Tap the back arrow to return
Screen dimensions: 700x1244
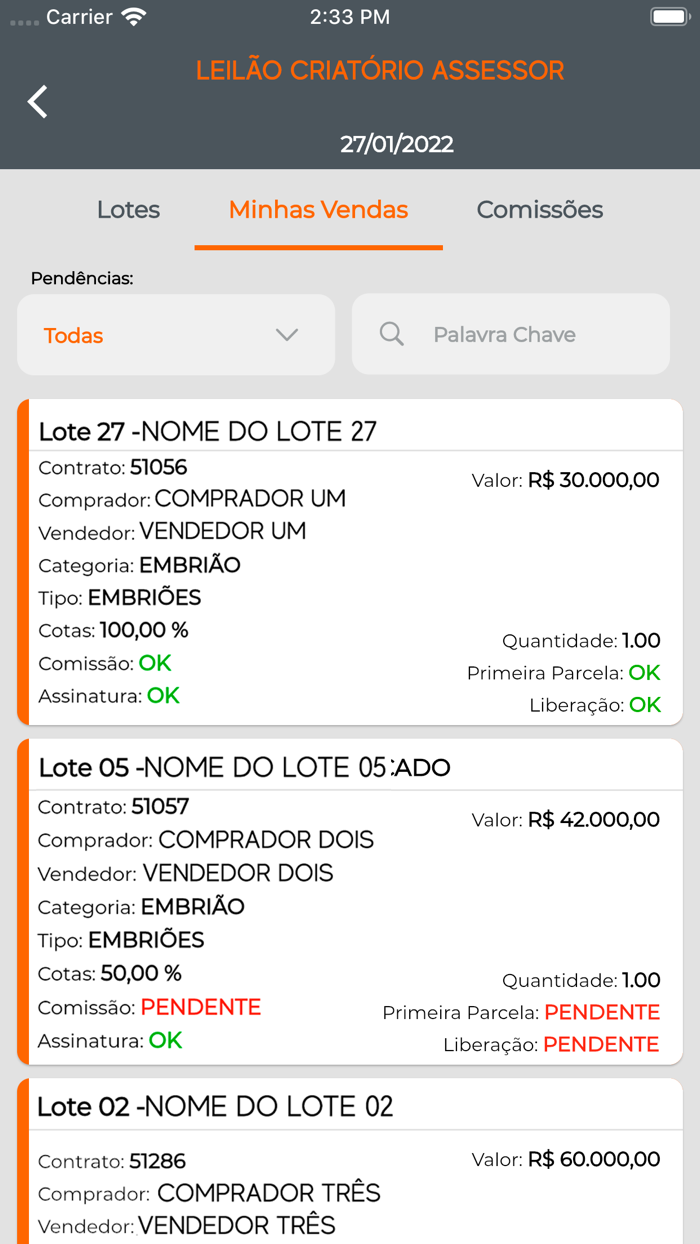[37, 101]
